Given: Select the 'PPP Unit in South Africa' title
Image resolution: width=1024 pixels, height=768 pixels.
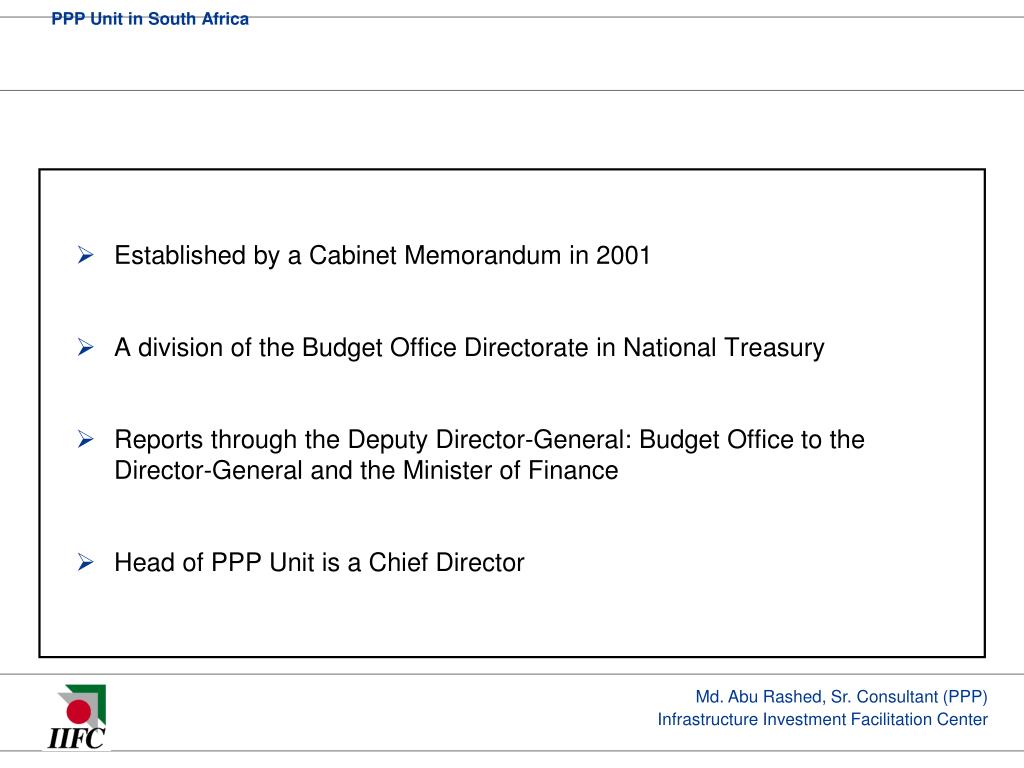Looking at the screenshot, I should pyautogui.click(x=150, y=19).
